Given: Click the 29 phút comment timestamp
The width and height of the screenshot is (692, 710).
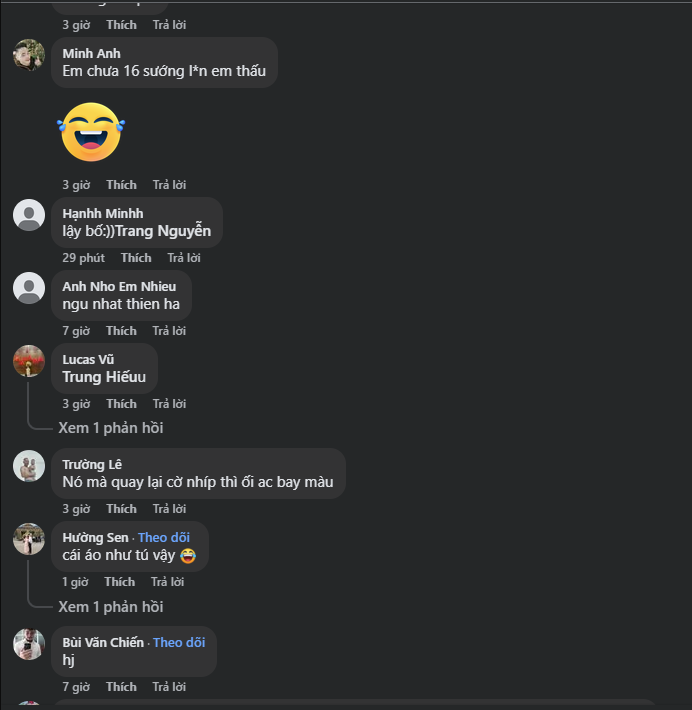Looking at the screenshot, I should [x=83, y=258].
